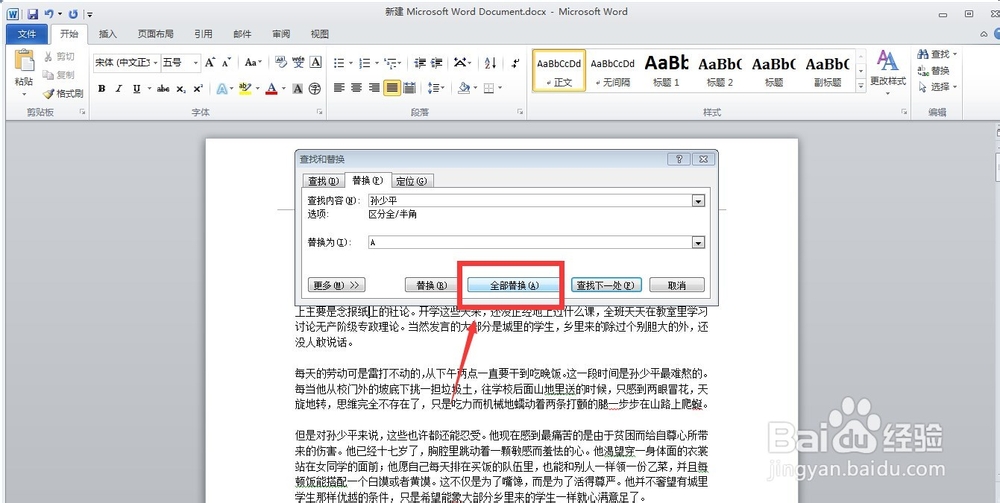Click into the 查找内容 input field

pos(531,201)
